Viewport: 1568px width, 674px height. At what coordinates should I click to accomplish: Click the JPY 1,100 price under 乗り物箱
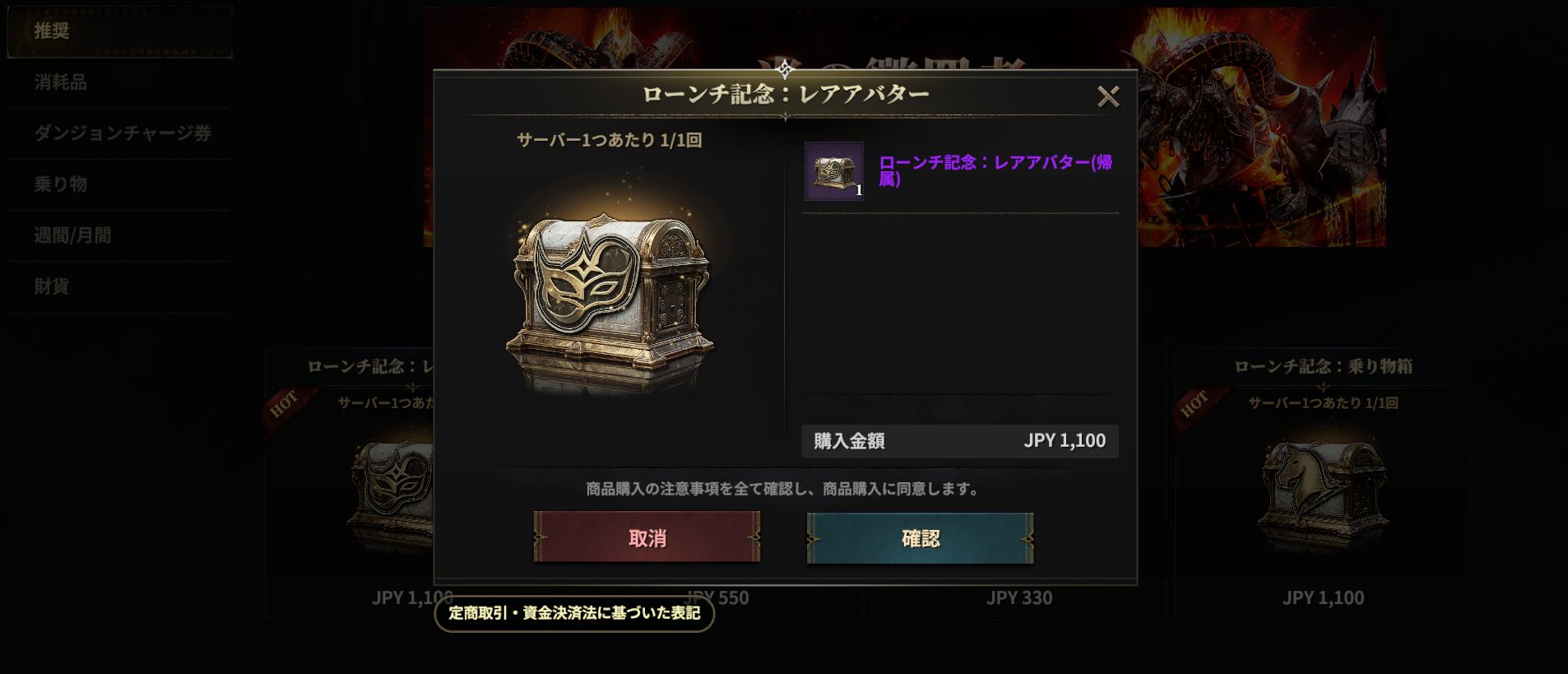pos(1323,598)
